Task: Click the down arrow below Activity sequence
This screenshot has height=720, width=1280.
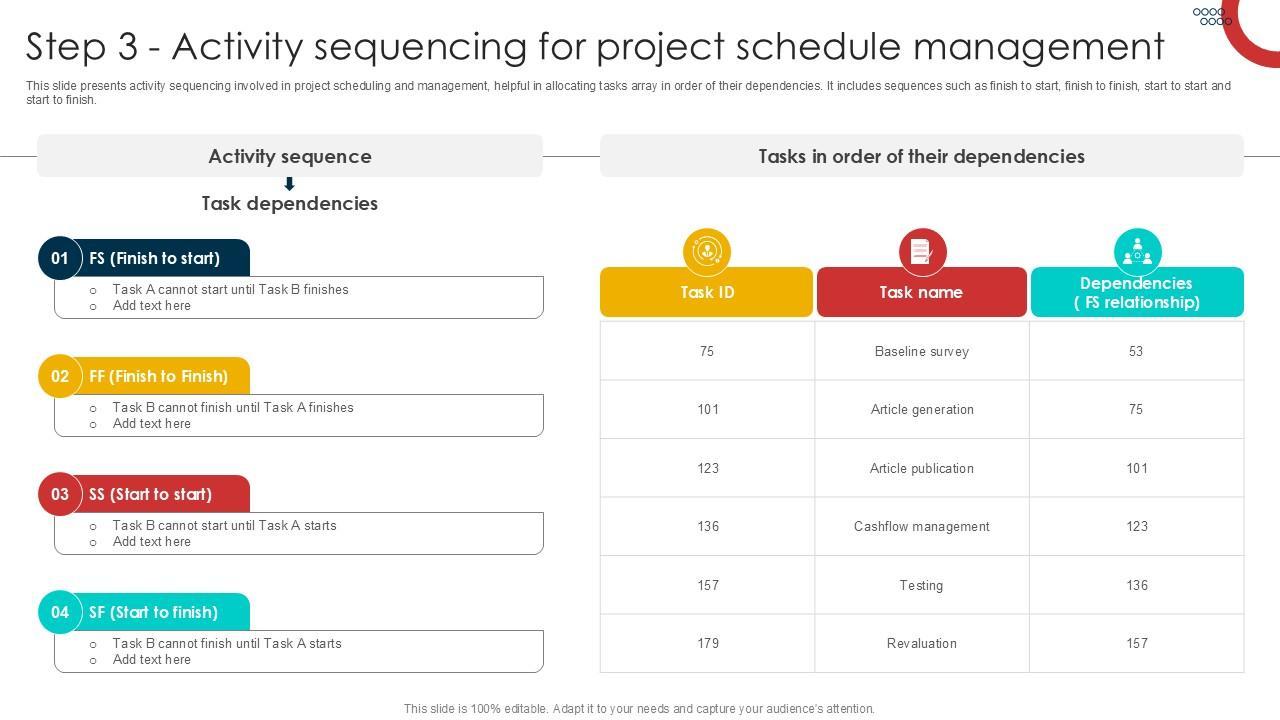Action: [289, 184]
